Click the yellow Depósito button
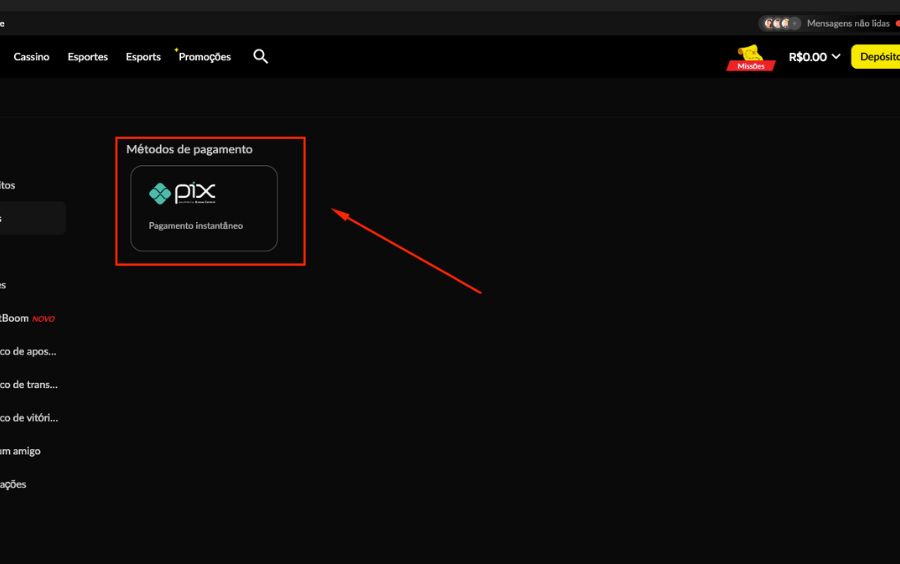 click(876, 57)
